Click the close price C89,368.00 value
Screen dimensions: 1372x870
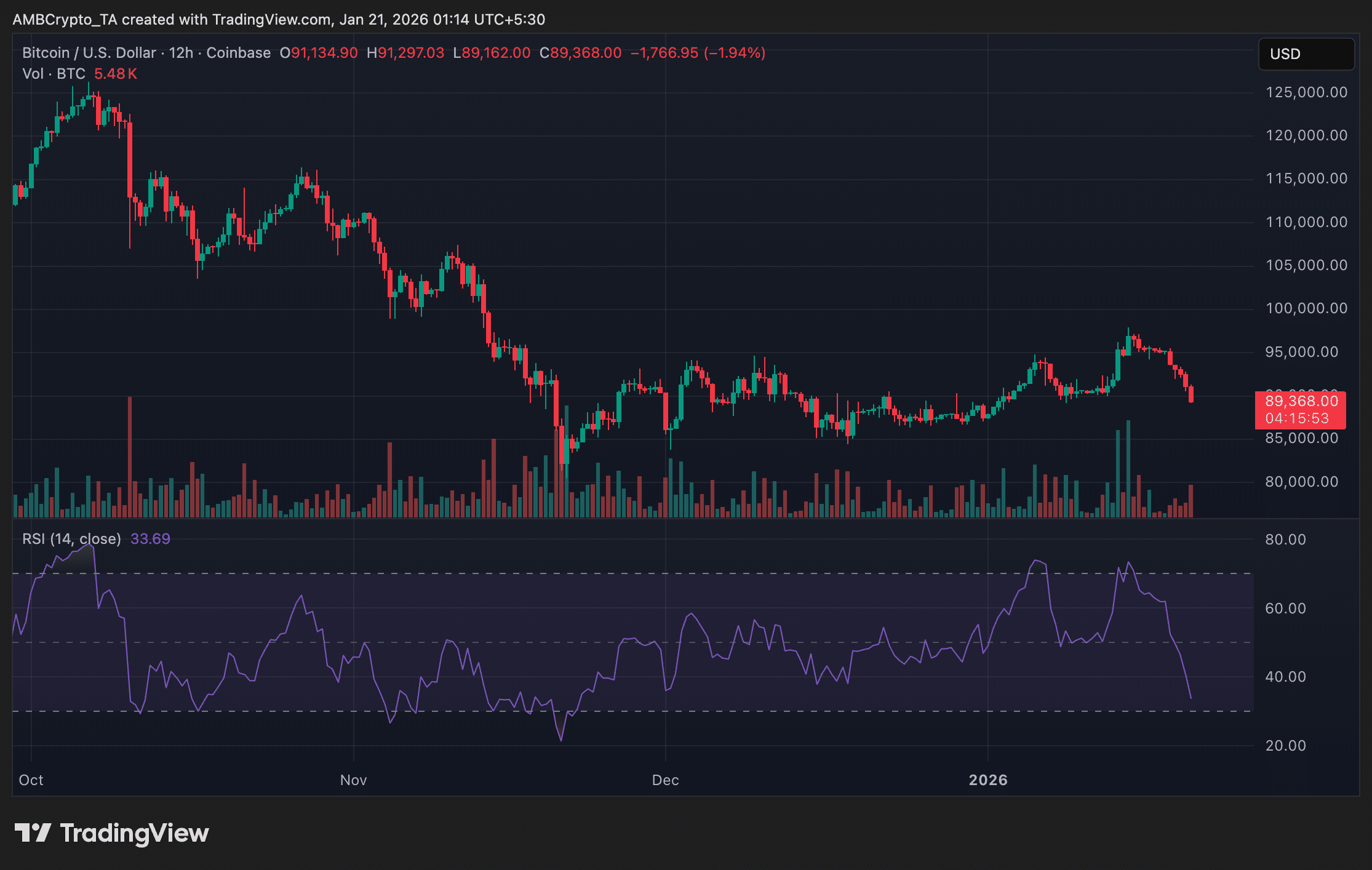click(580, 53)
